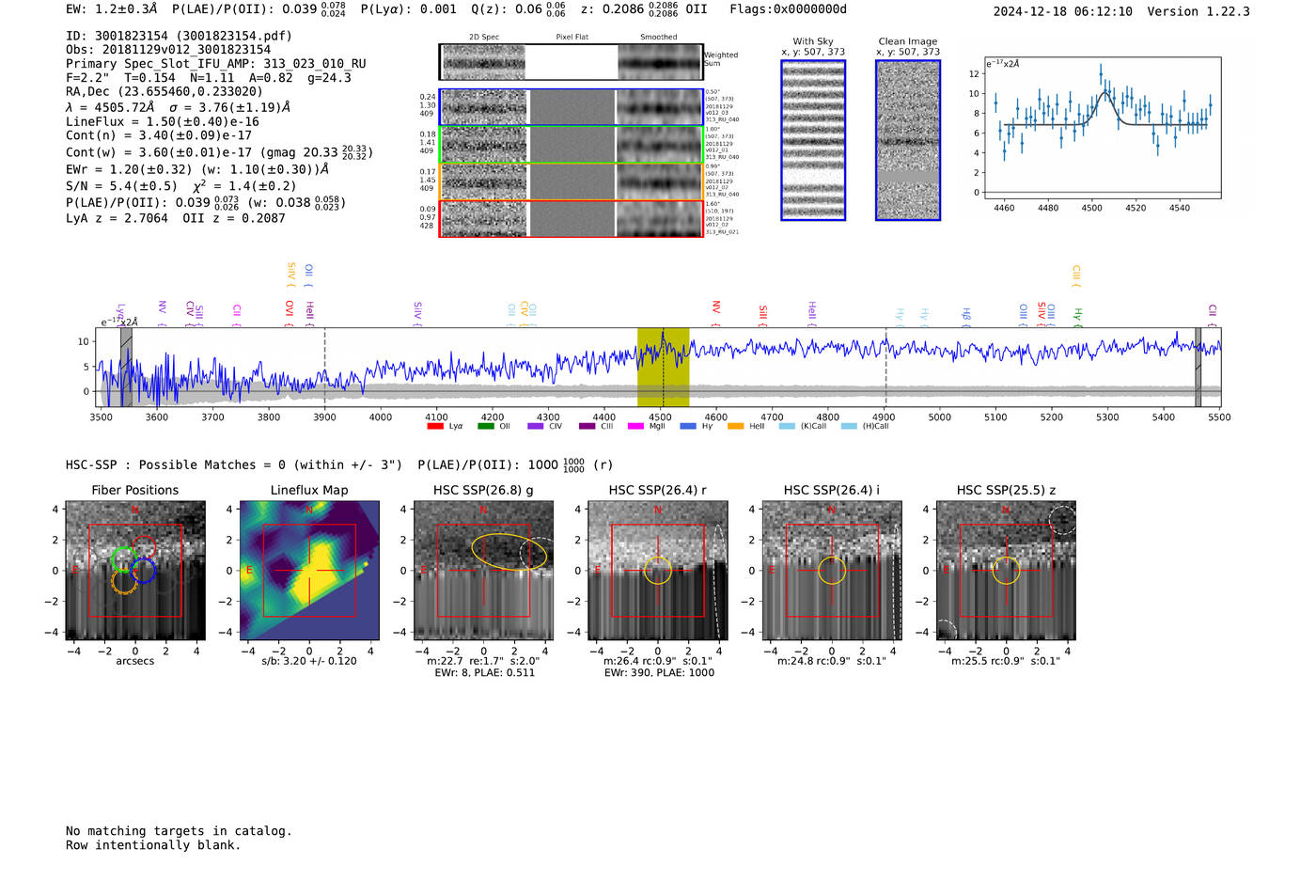Click the yellow ellipse in g-band image
This screenshot has width=1316, height=896.
coord(509,552)
